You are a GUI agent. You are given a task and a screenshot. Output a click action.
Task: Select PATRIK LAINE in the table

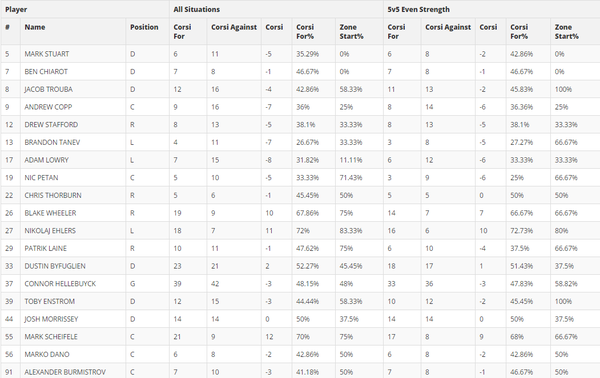46,248
